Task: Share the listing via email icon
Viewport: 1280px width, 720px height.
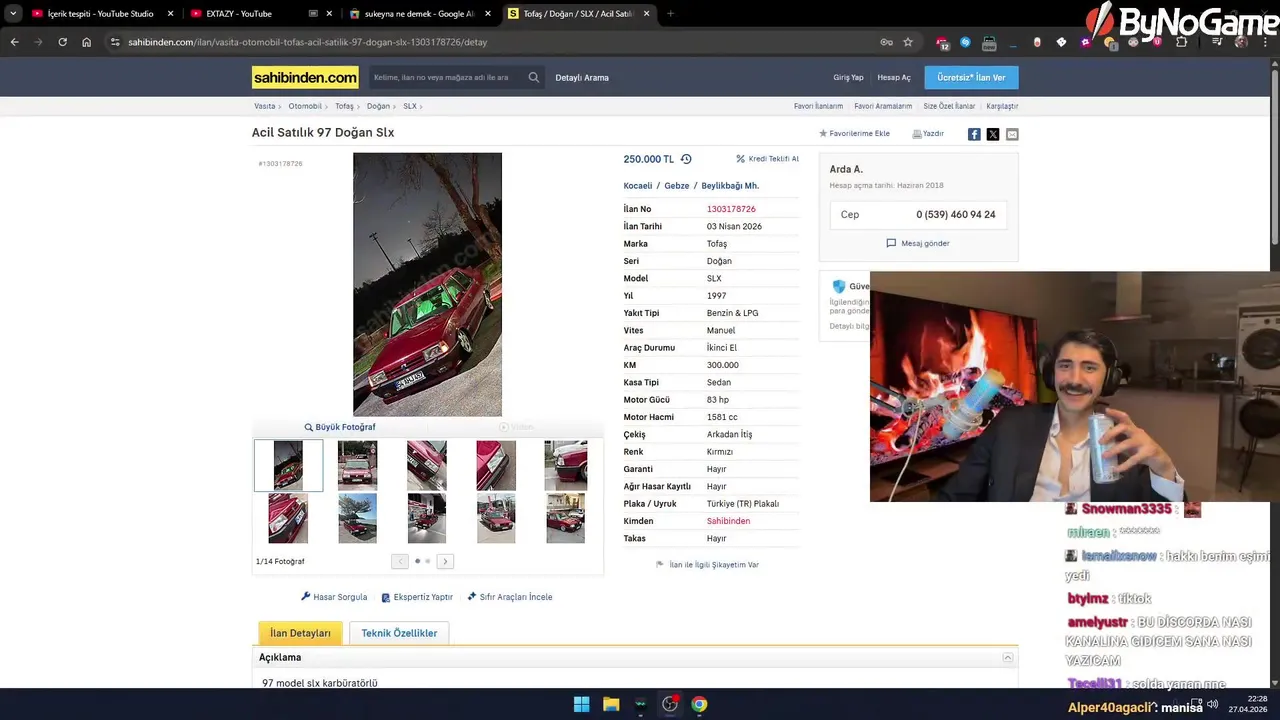Action: click(1012, 134)
